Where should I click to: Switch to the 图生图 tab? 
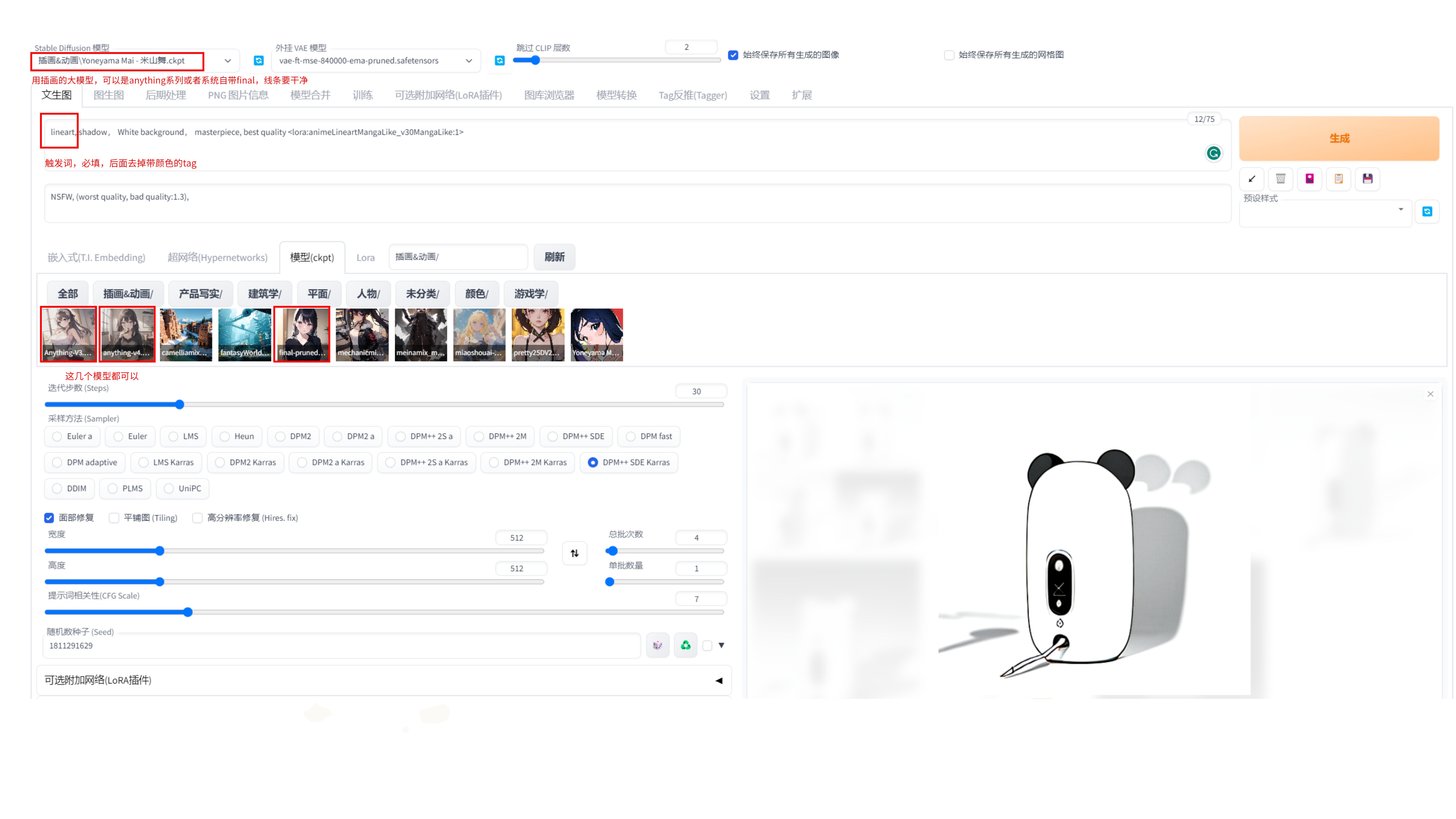pos(108,95)
